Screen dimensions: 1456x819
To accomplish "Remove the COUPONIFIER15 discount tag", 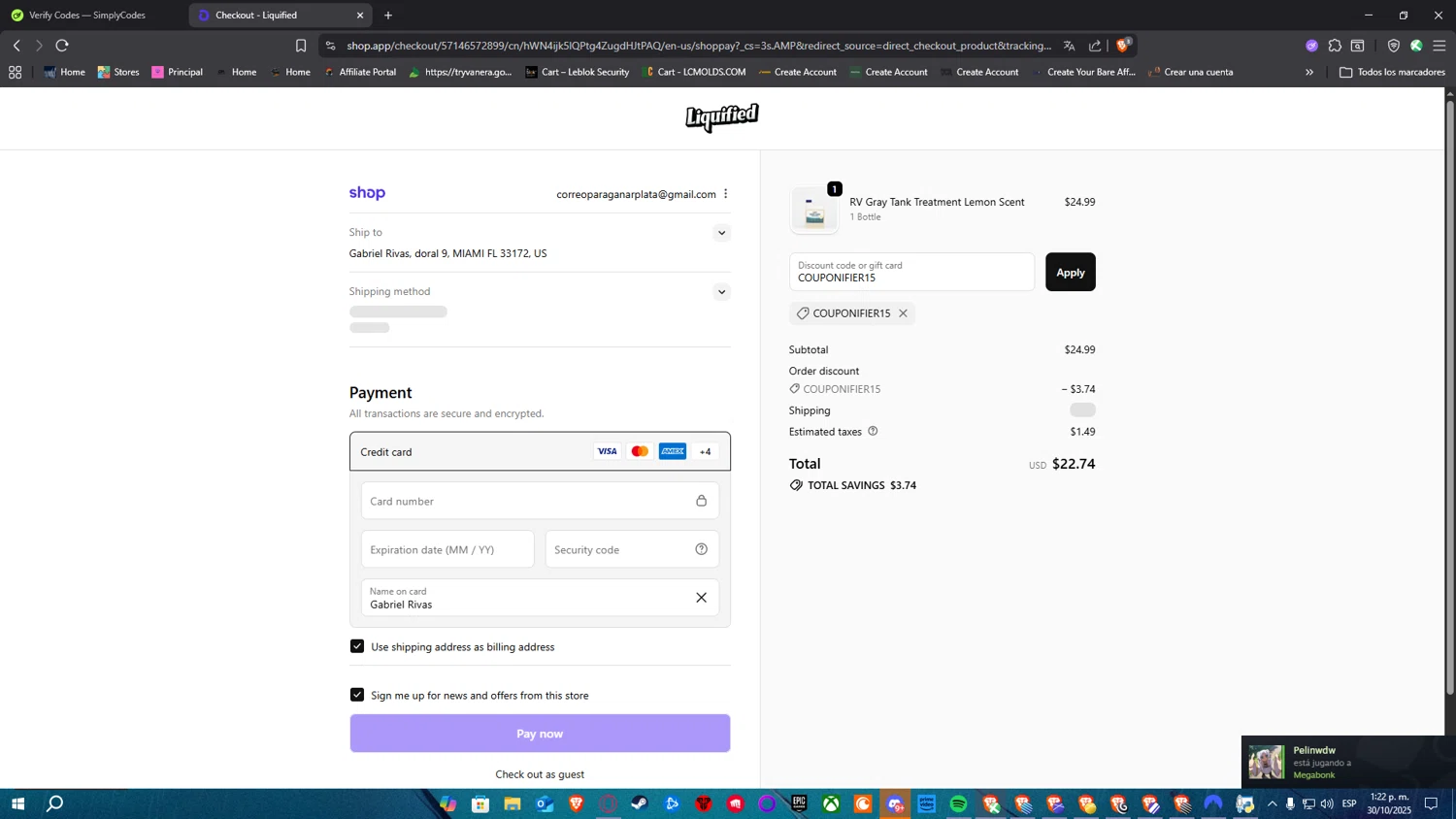I will tap(903, 313).
